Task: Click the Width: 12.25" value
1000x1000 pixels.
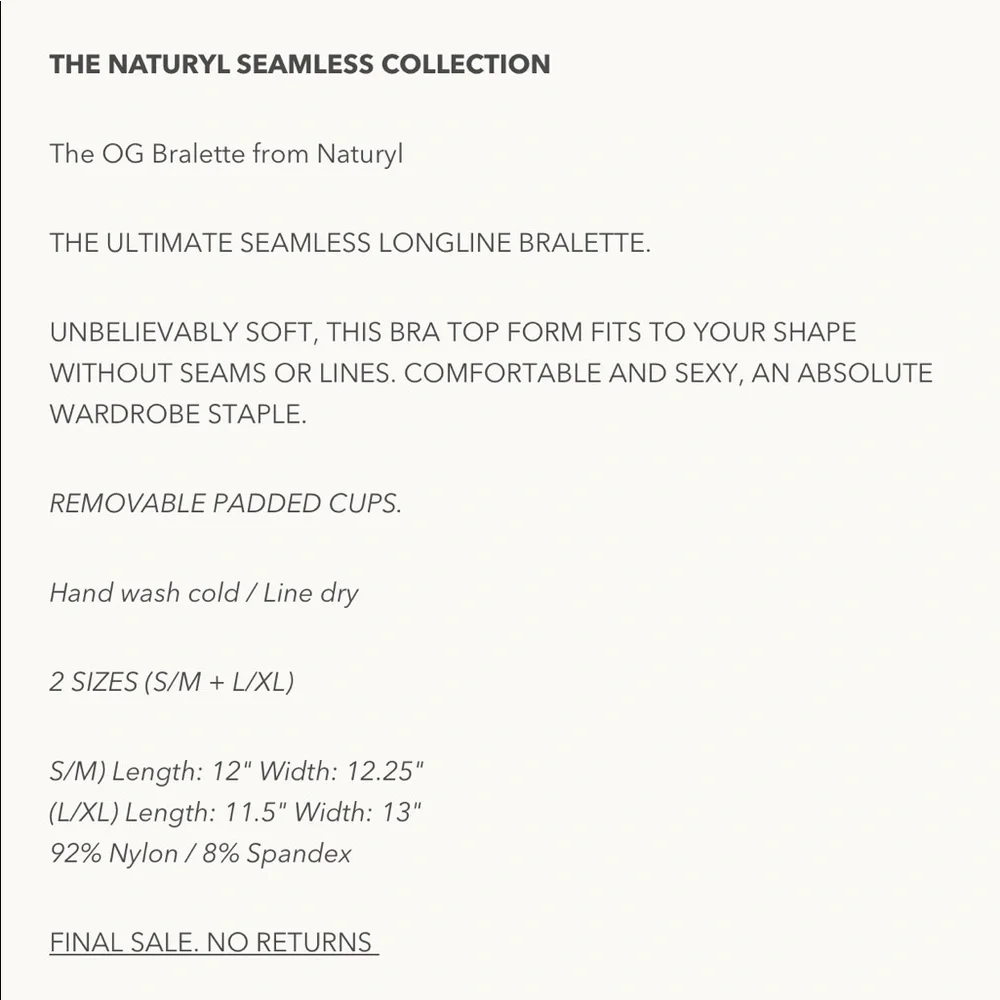Action: 341,771
